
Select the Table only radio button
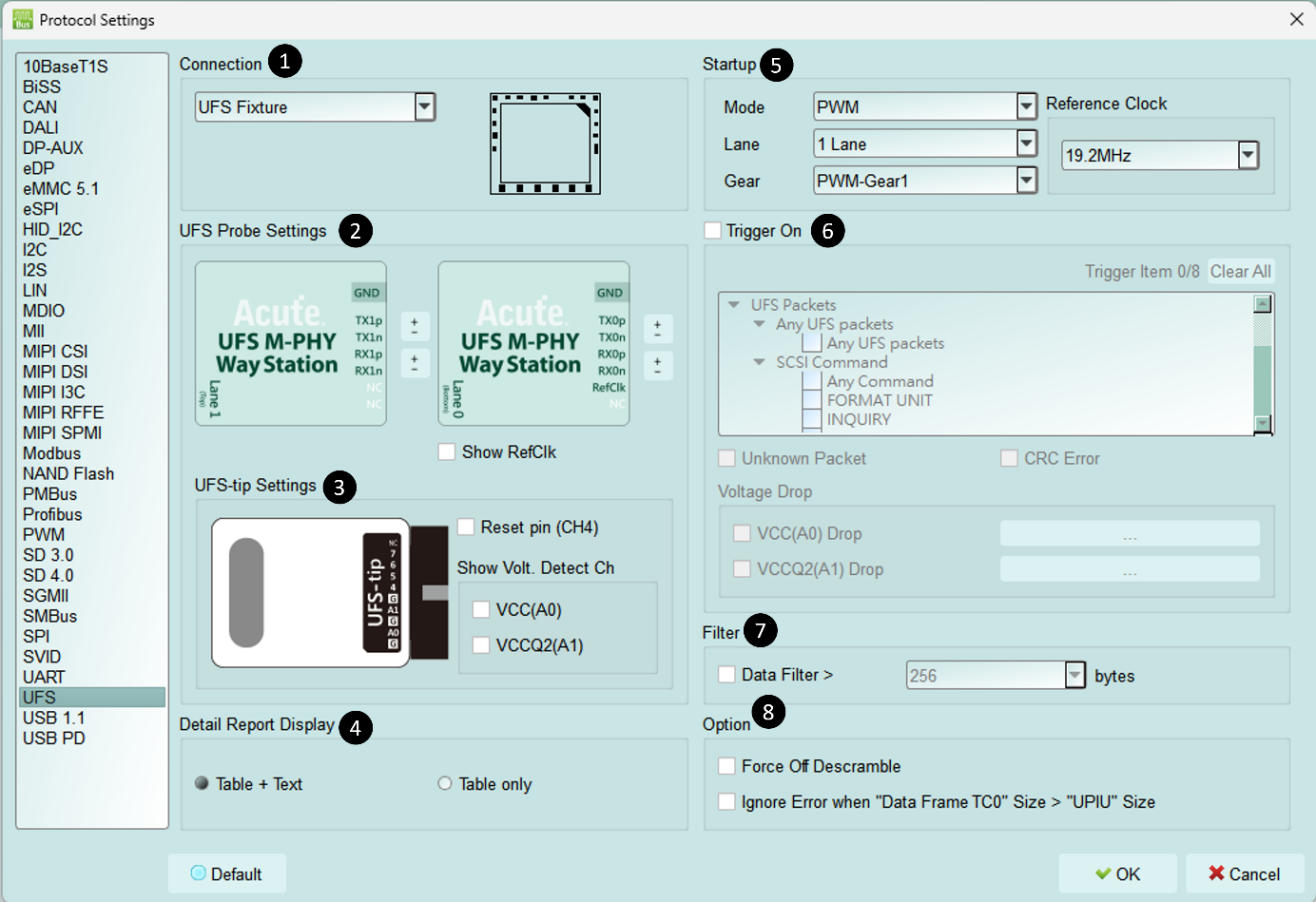(444, 783)
